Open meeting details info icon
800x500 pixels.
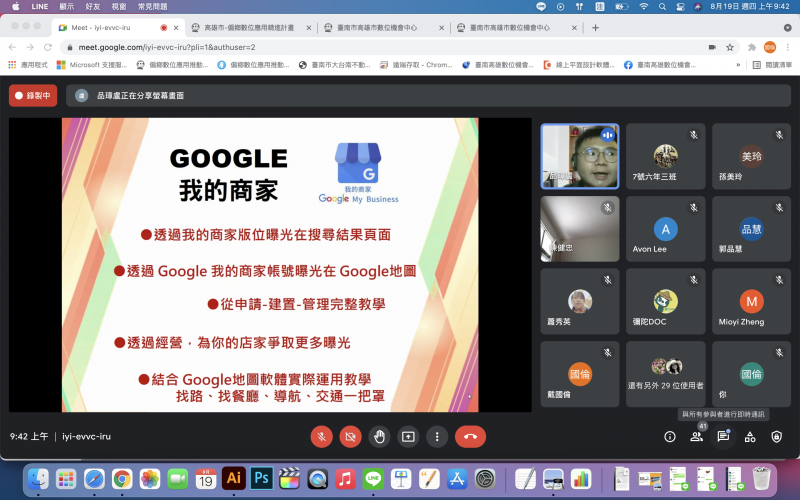click(670, 437)
